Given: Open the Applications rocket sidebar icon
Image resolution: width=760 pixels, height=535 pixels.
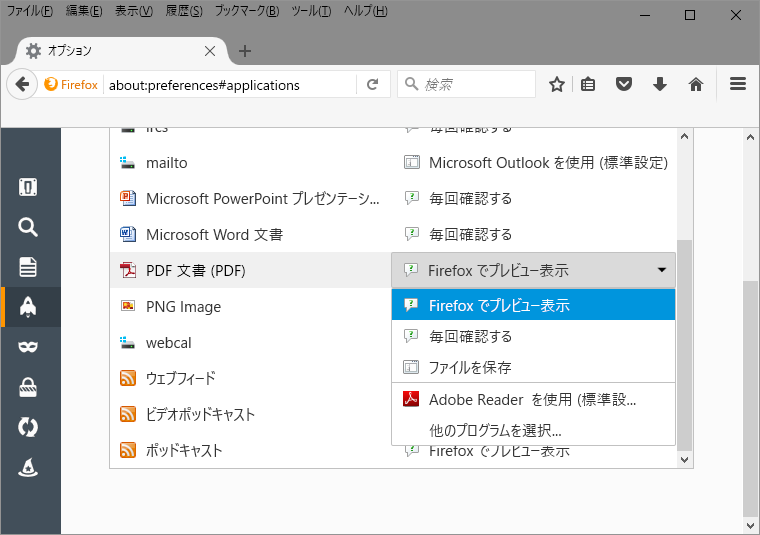Looking at the screenshot, I should (28, 307).
